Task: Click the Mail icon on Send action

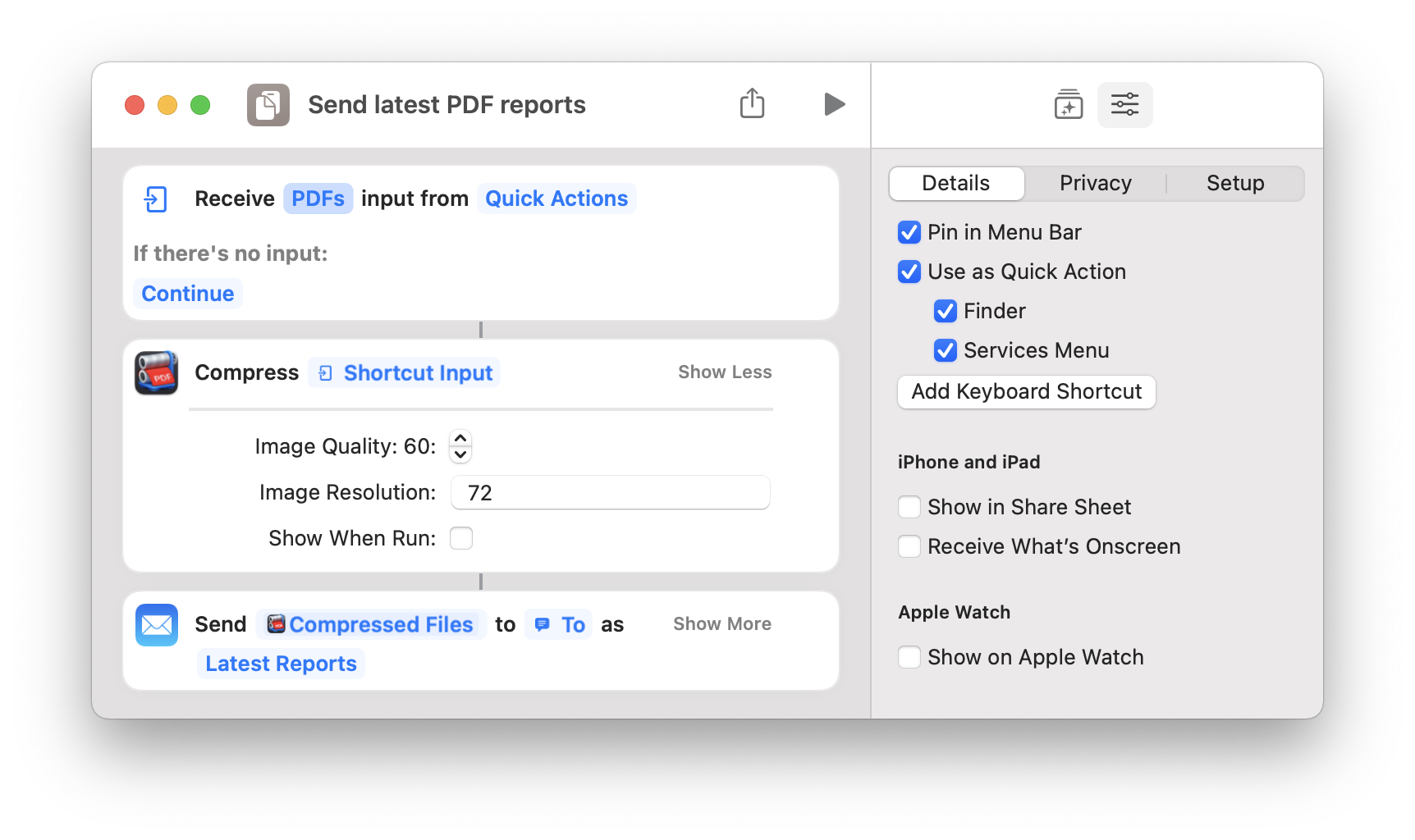Action: 157,625
